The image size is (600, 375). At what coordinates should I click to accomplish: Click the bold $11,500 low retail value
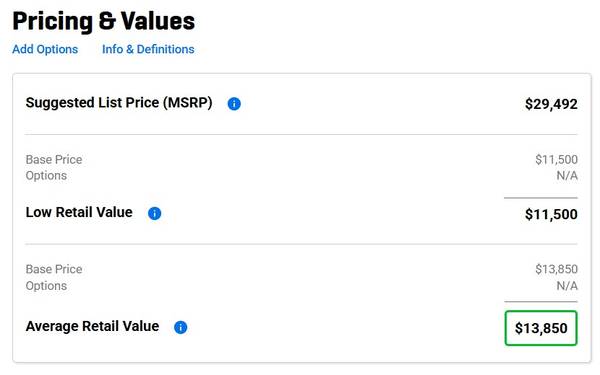click(551, 214)
